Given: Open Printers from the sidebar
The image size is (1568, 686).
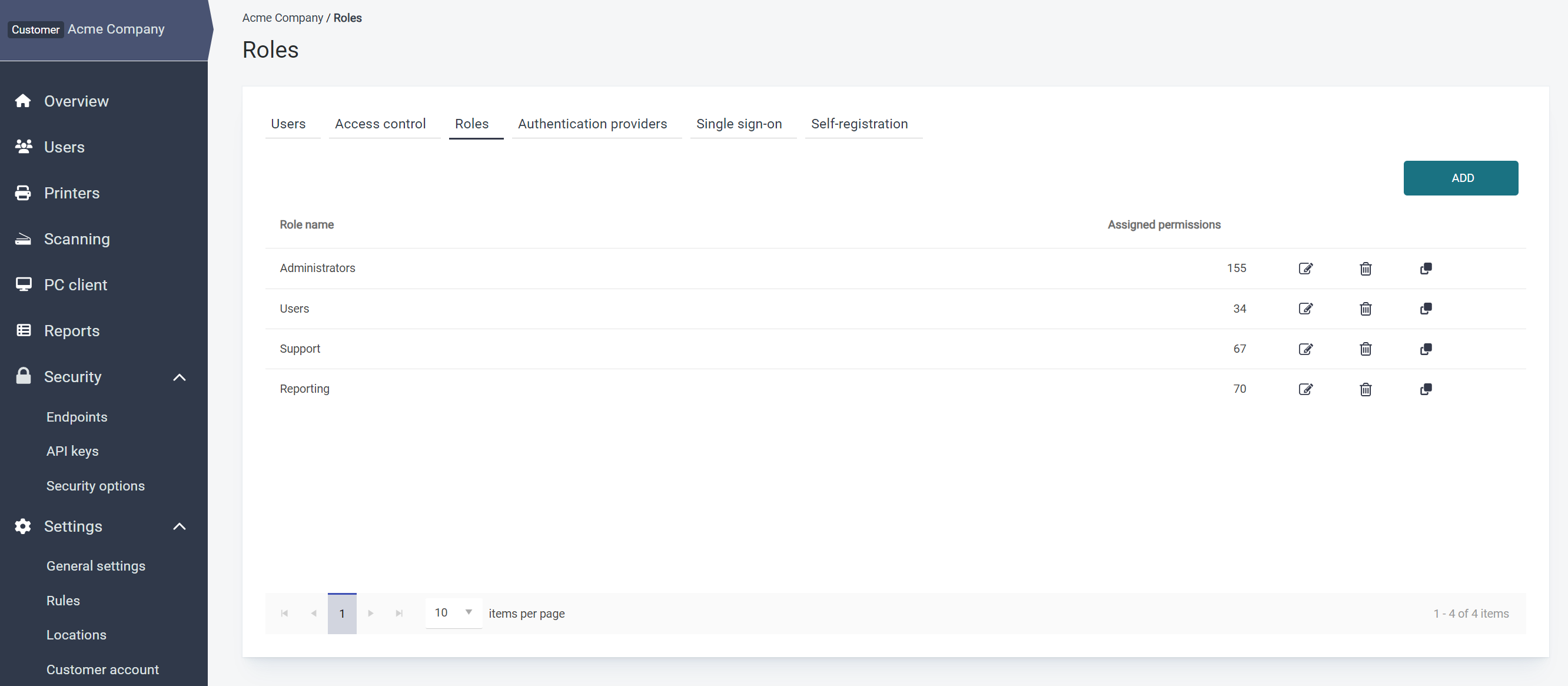Looking at the screenshot, I should pyautogui.click(x=71, y=193).
